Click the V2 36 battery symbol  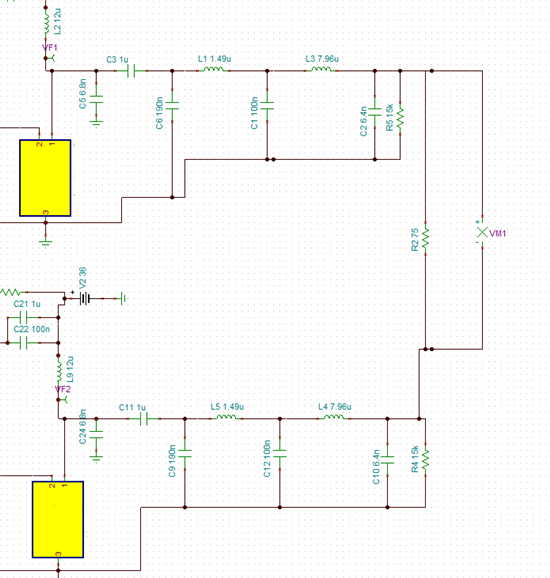click(x=85, y=298)
